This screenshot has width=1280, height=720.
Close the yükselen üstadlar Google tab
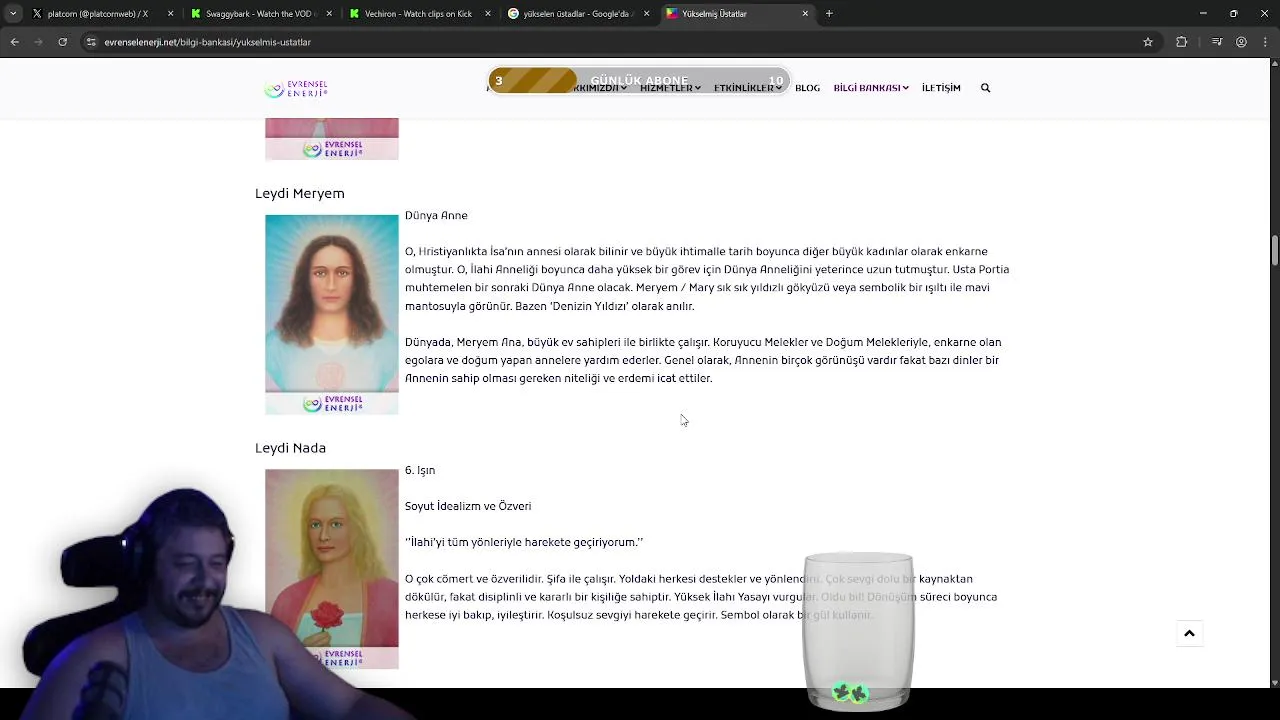(x=646, y=14)
